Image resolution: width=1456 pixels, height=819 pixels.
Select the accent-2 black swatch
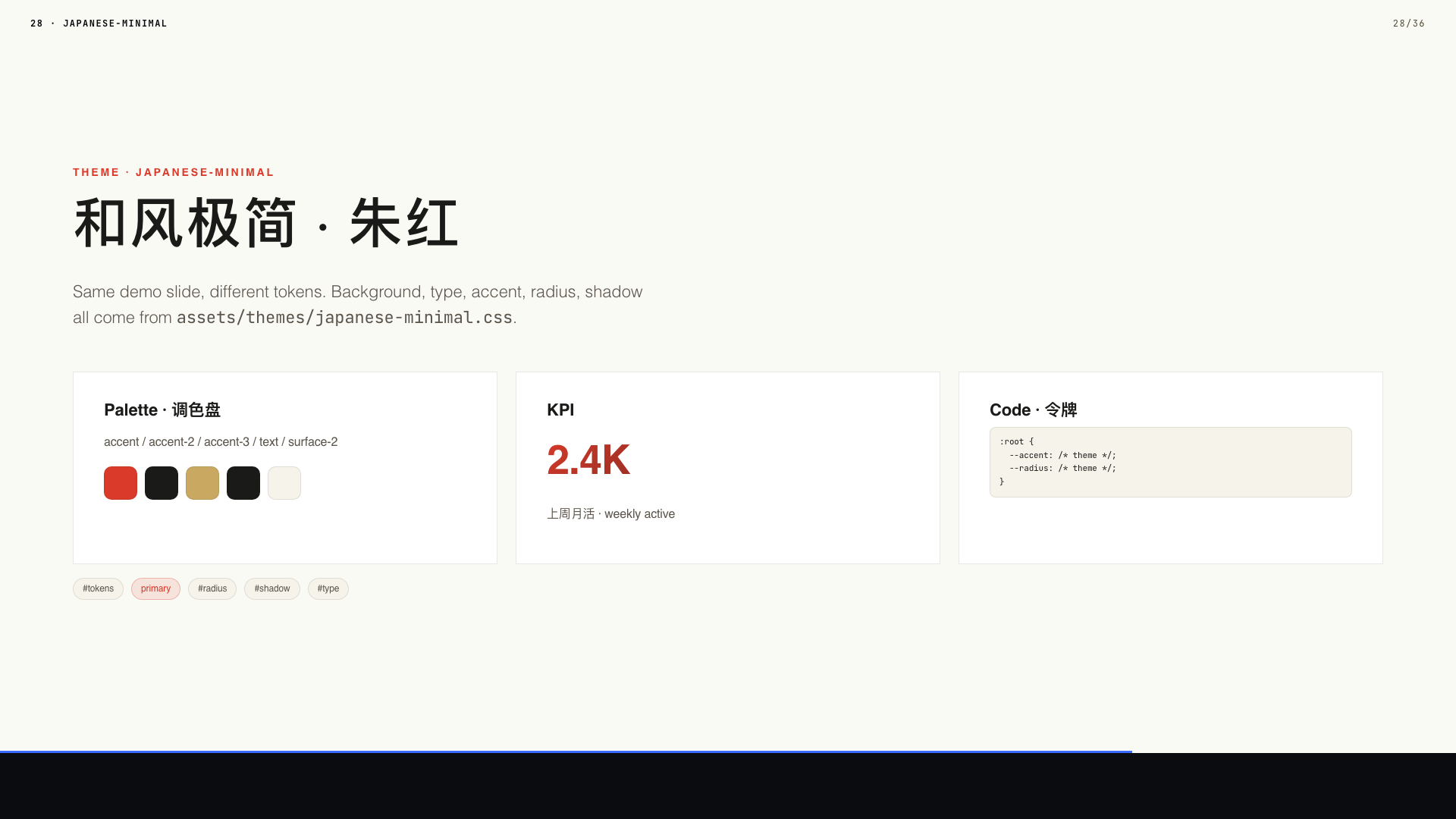click(x=162, y=483)
